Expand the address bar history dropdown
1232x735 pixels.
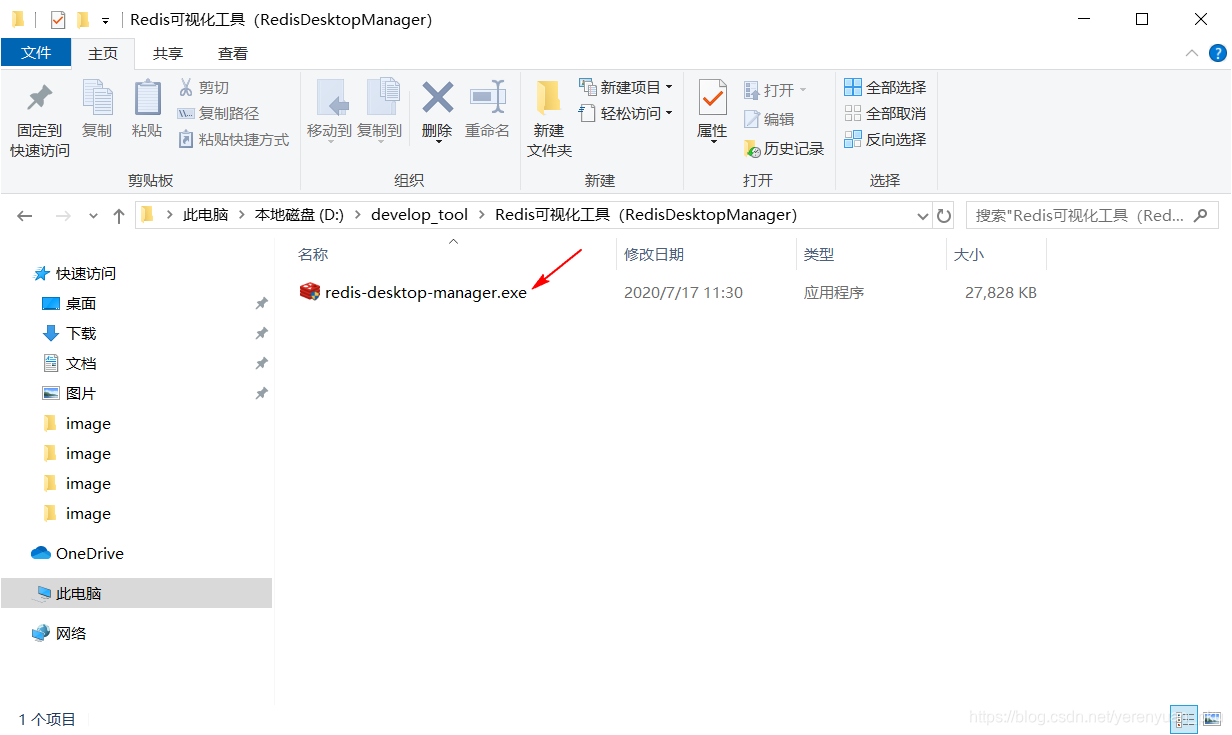click(x=923, y=215)
